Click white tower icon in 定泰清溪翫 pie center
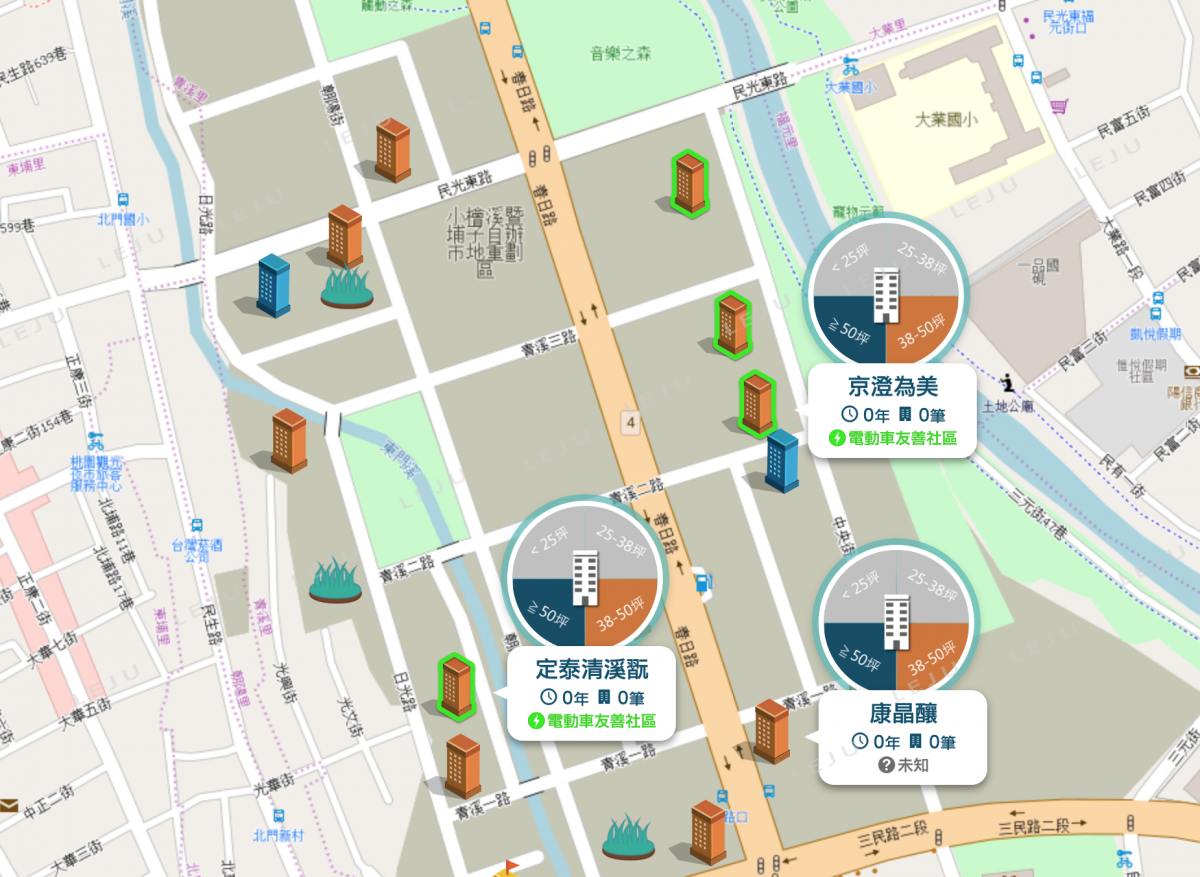Image resolution: width=1200 pixels, height=877 pixels. (585, 579)
